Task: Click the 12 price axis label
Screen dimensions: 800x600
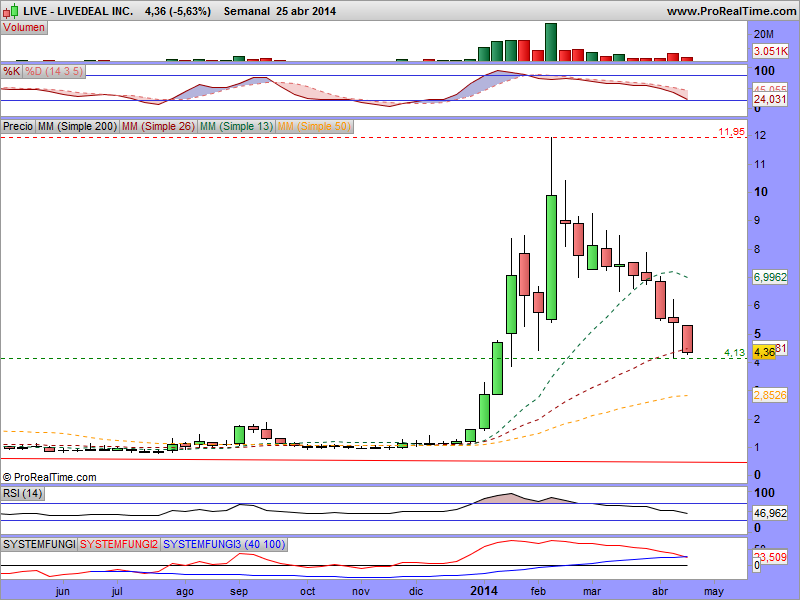Action: 760,136
